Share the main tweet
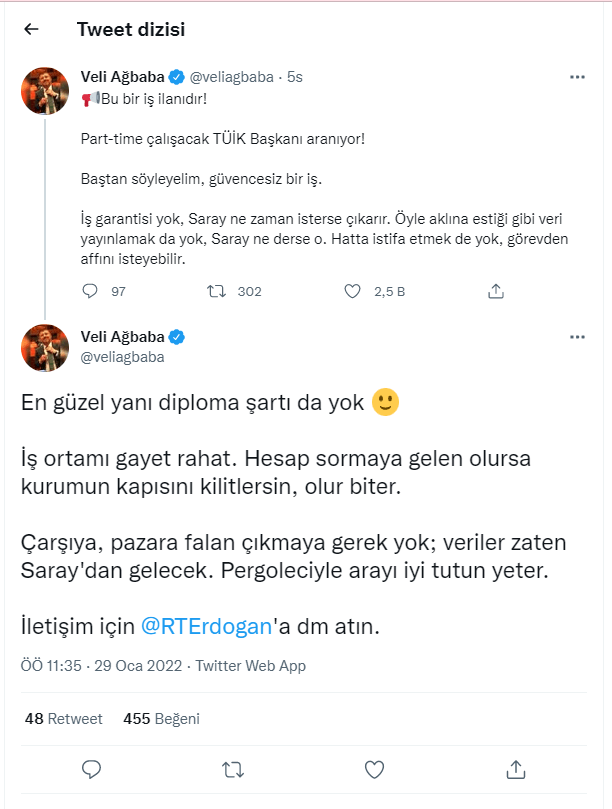This screenshot has width=612, height=809. [516, 769]
